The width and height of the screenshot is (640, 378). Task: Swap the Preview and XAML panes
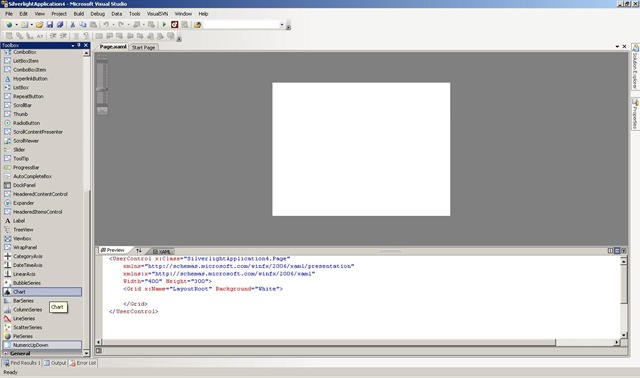(x=139, y=251)
